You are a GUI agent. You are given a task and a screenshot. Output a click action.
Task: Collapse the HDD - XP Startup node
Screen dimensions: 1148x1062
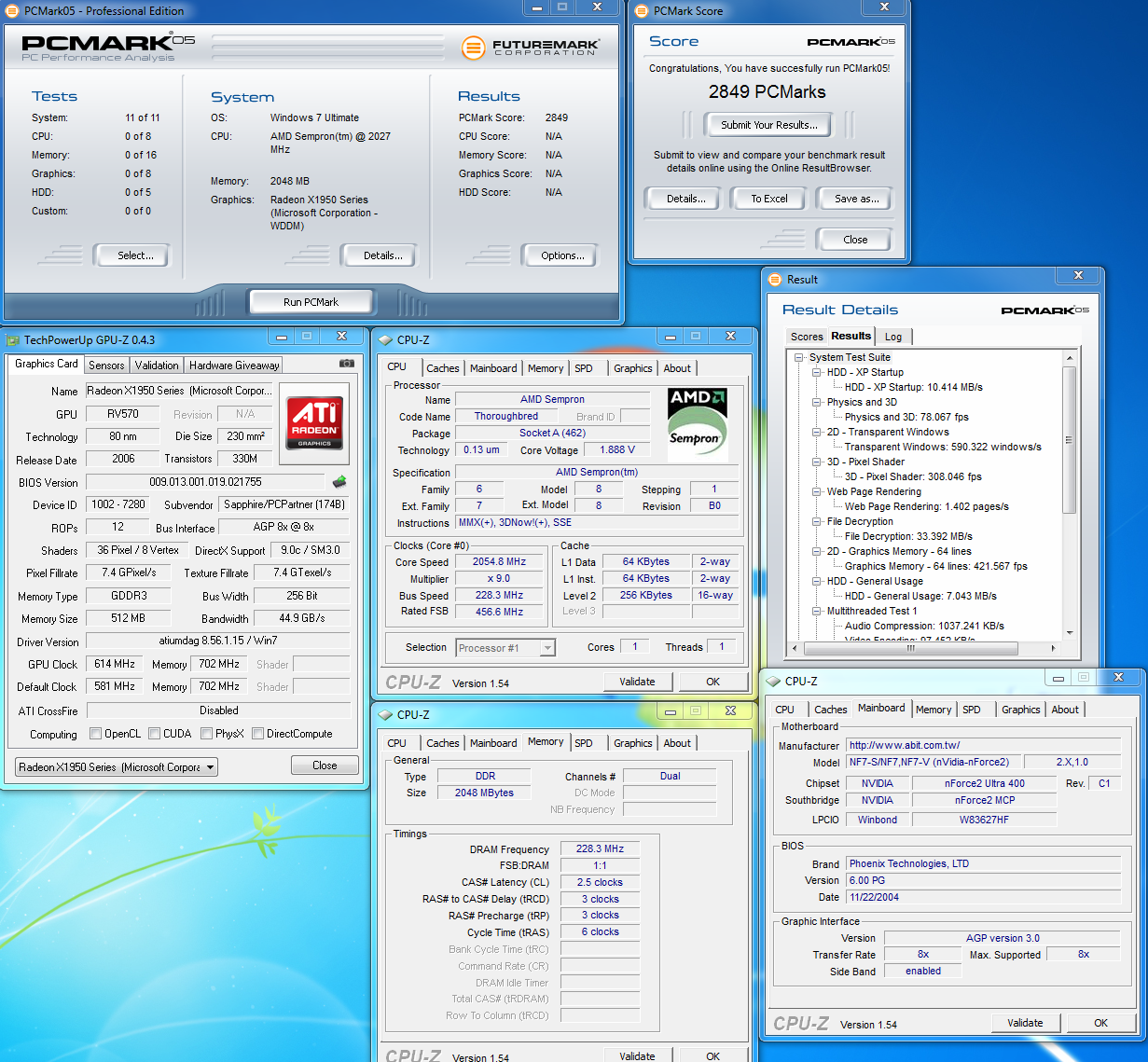pos(817,372)
